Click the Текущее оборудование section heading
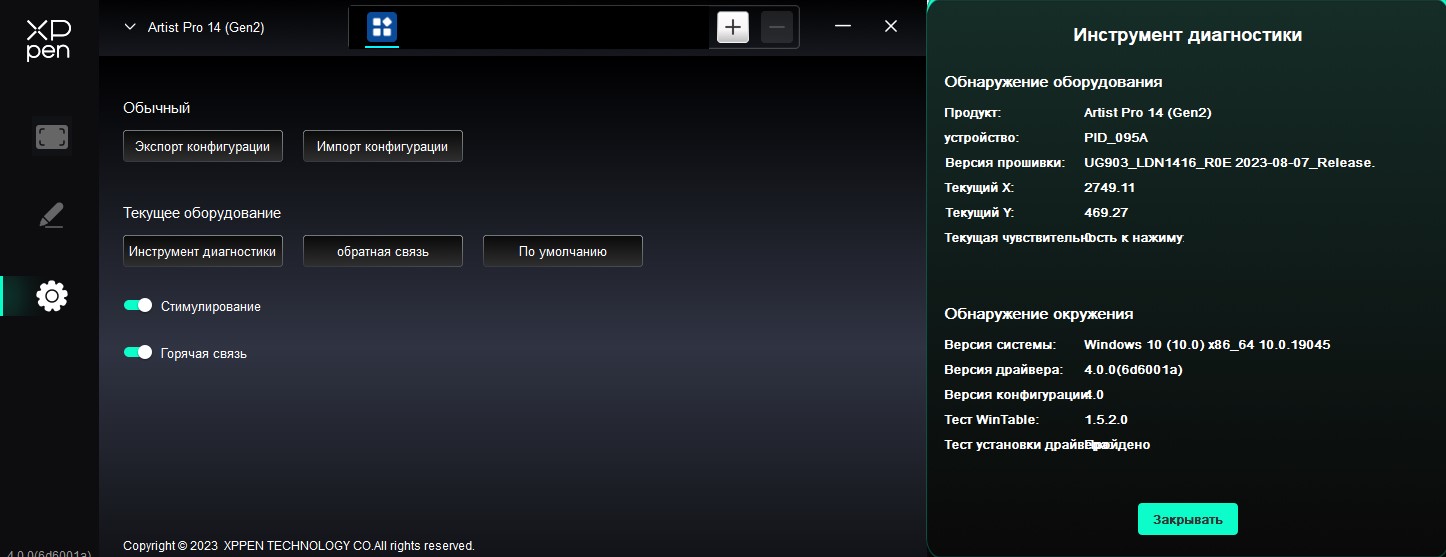 coord(202,213)
